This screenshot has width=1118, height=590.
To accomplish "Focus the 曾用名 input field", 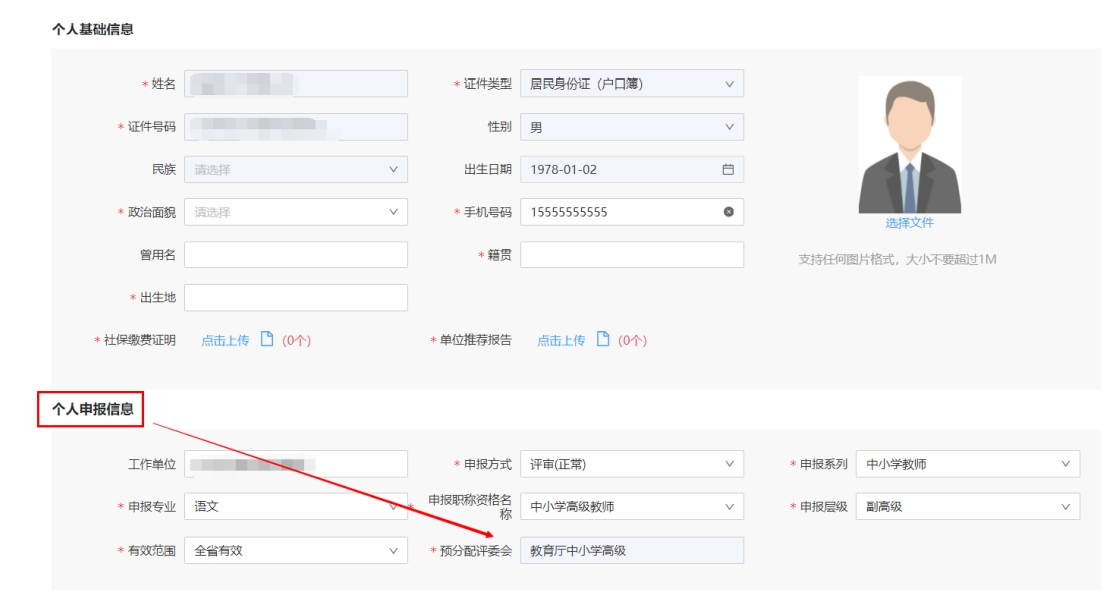I will tap(295, 255).
